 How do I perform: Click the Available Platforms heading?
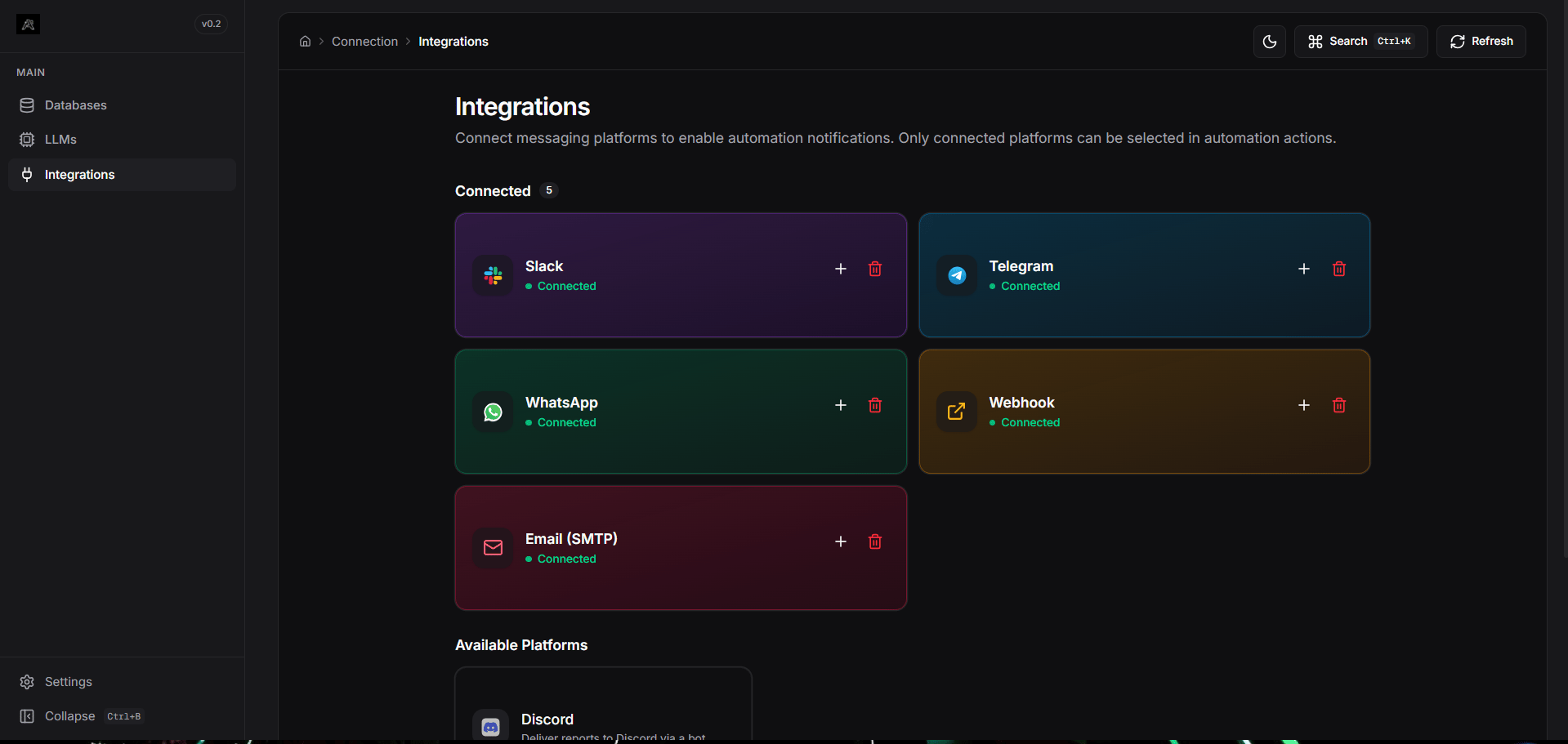[521, 645]
